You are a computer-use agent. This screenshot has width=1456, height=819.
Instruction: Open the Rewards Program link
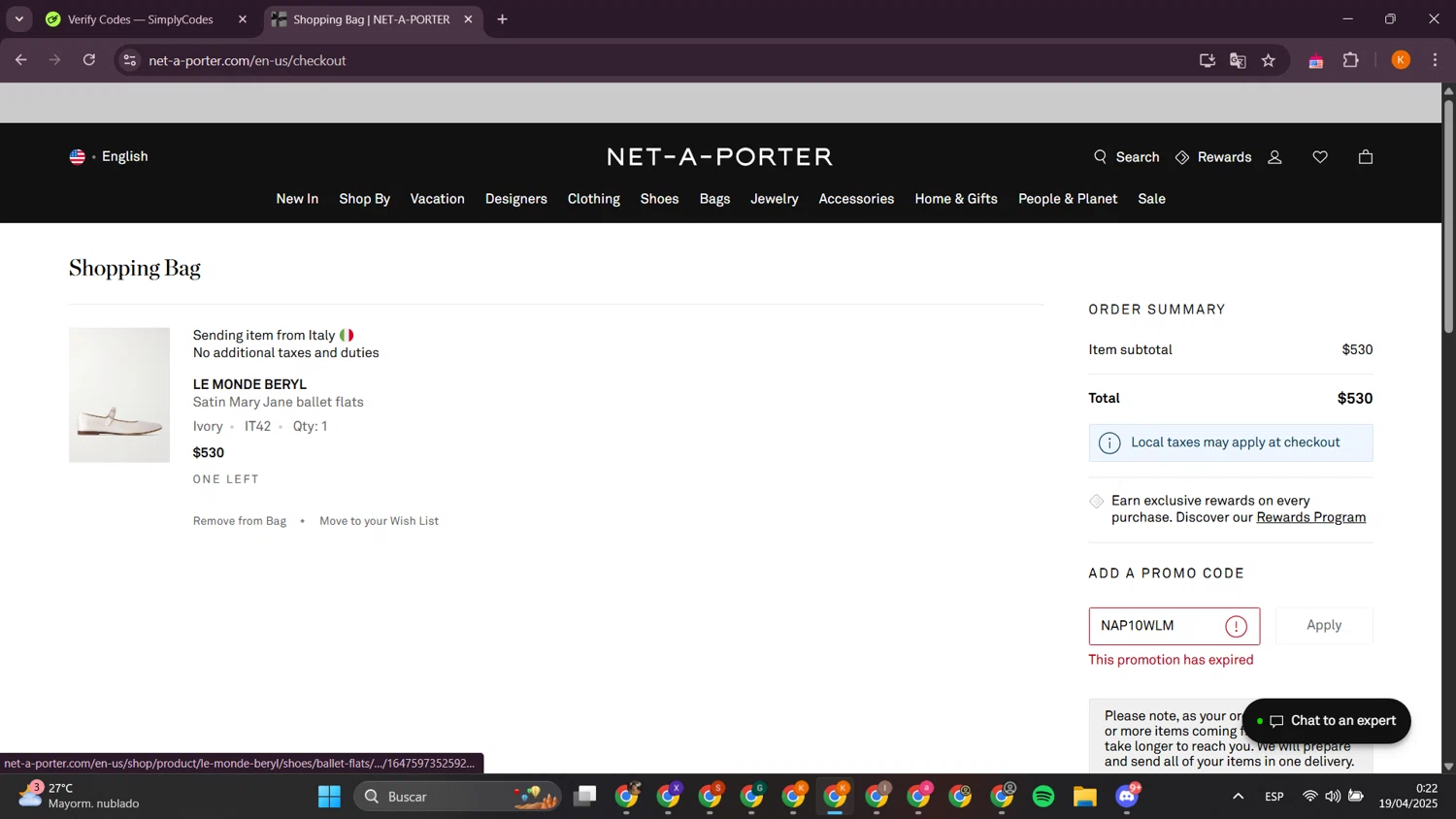(x=1310, y=517)
